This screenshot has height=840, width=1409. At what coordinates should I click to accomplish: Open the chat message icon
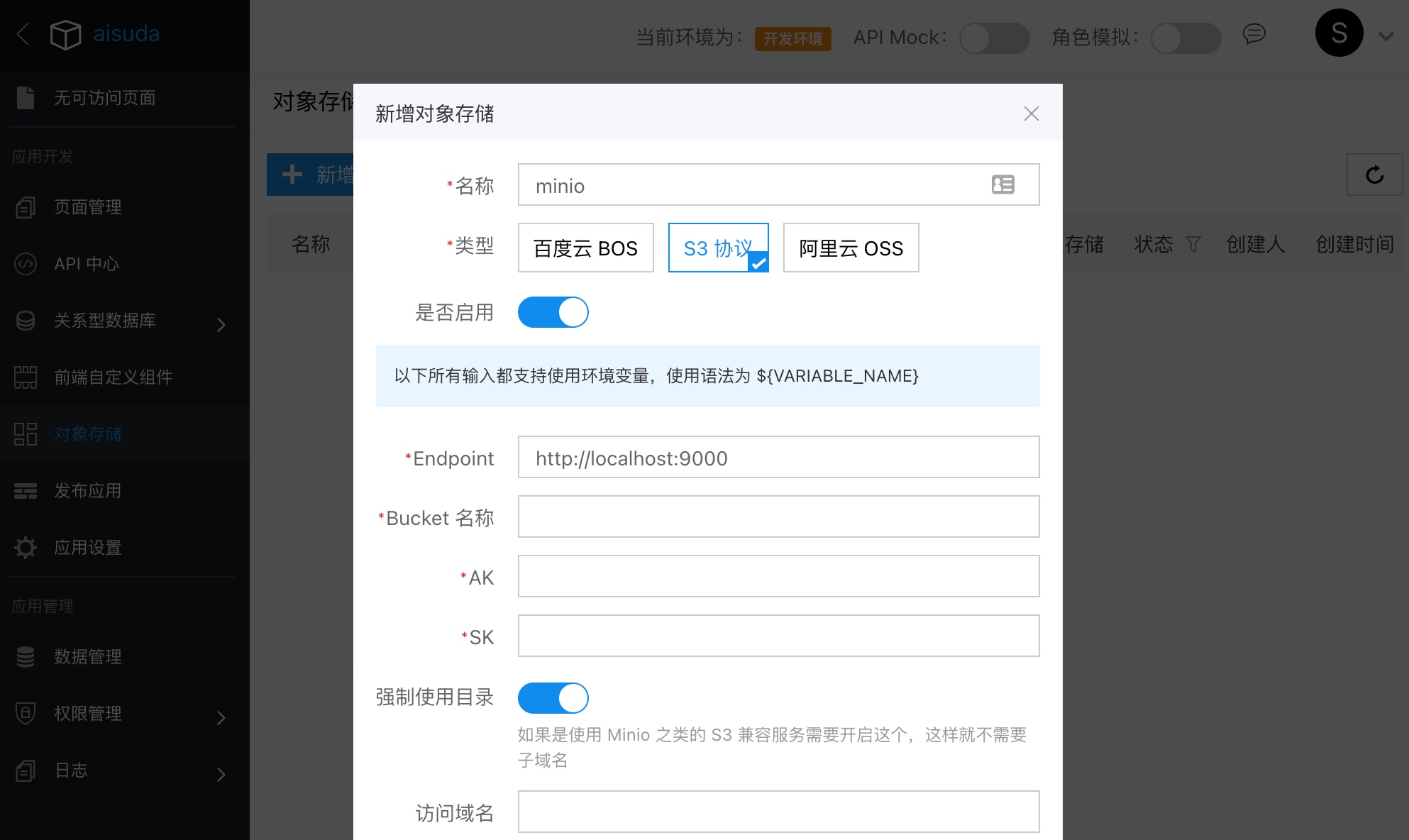coord(1254,34)
